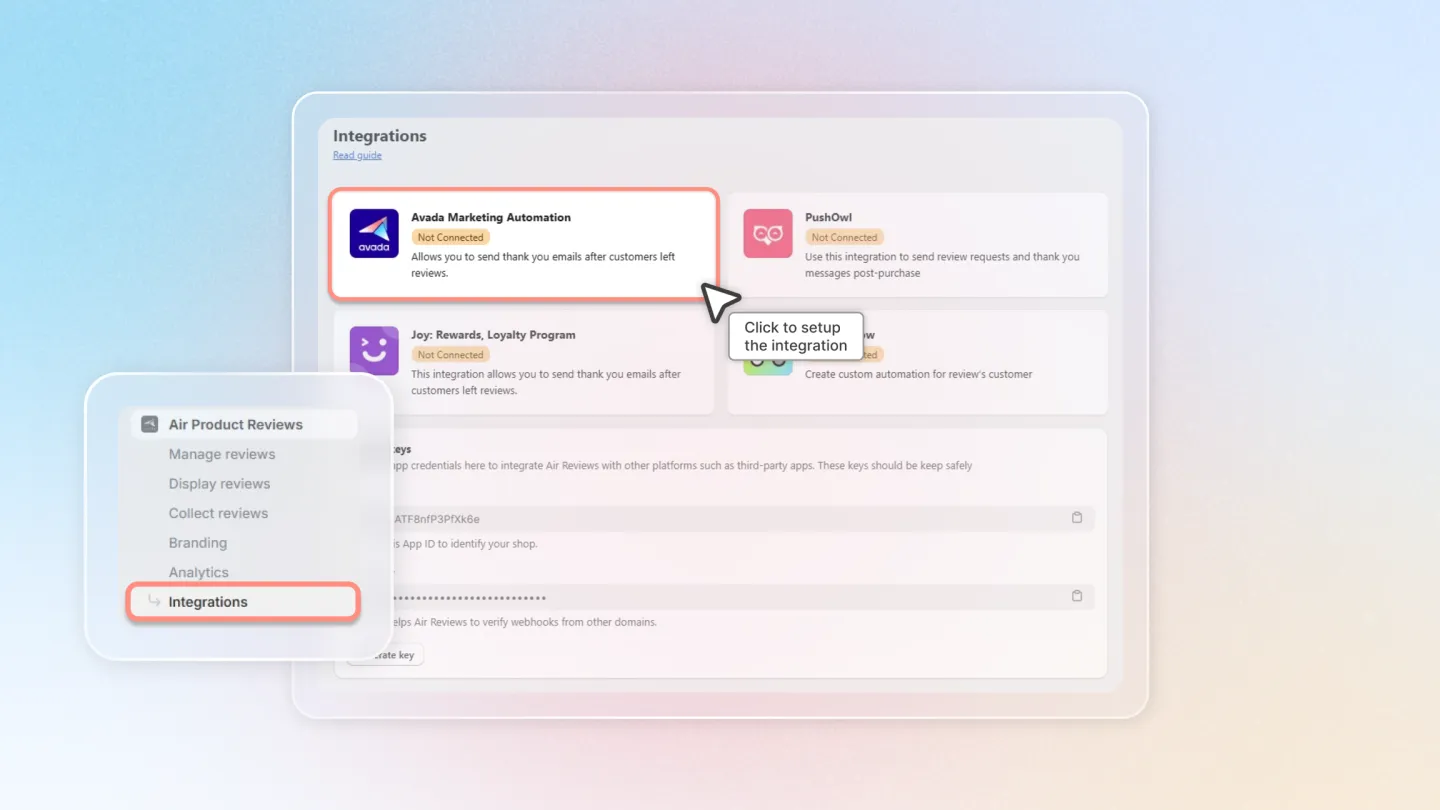Click the App ID helper text about identifying your shop

pos(465,544)
